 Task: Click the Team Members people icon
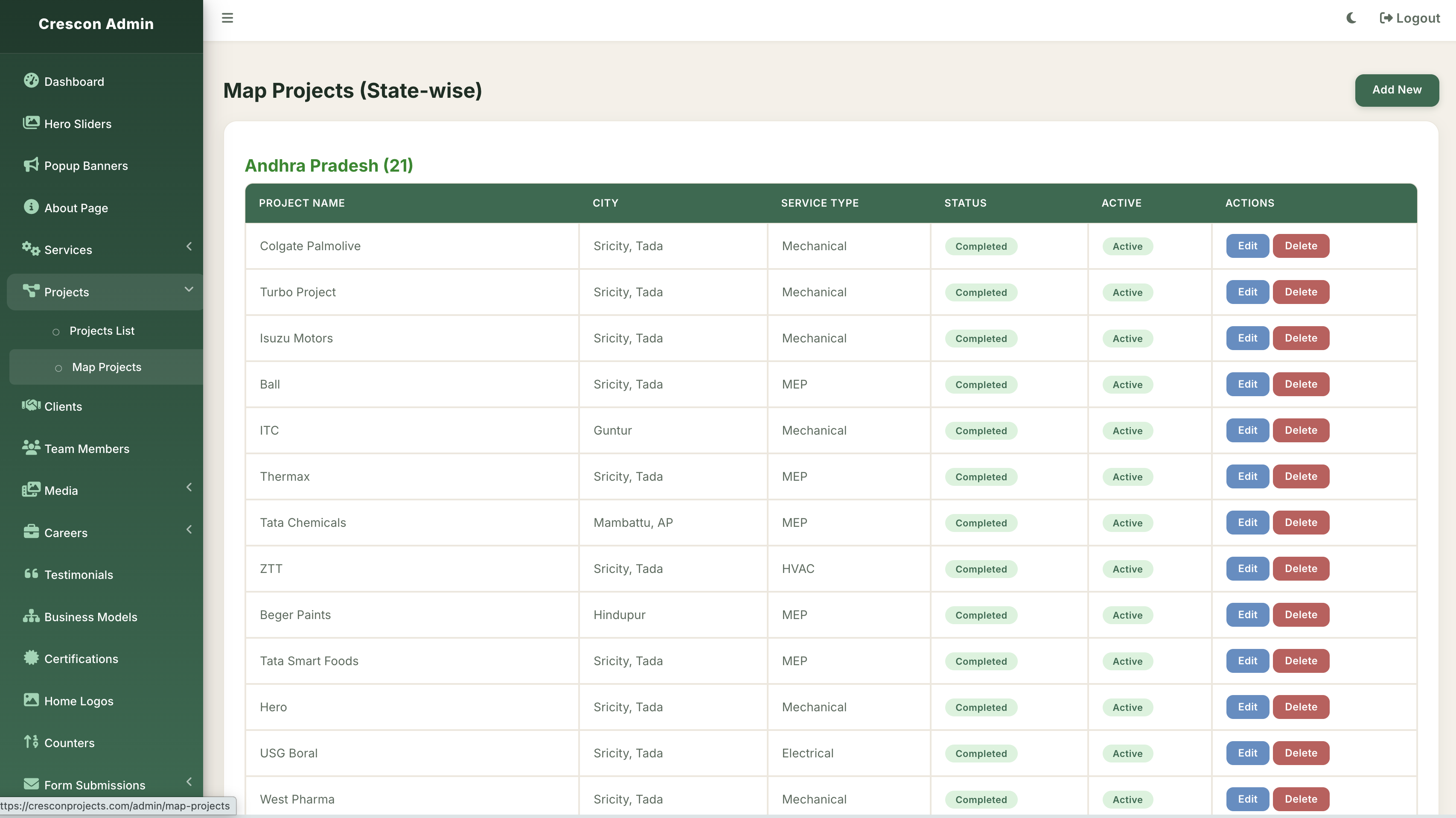[31, 448]
